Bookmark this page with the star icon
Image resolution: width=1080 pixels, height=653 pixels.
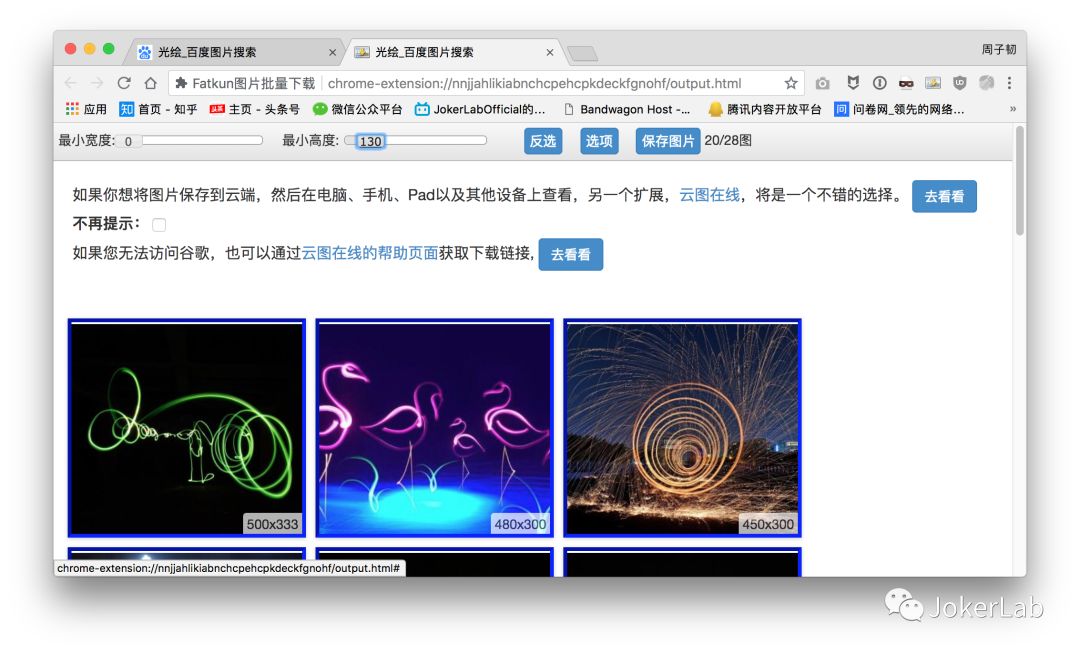coord(791,83)
